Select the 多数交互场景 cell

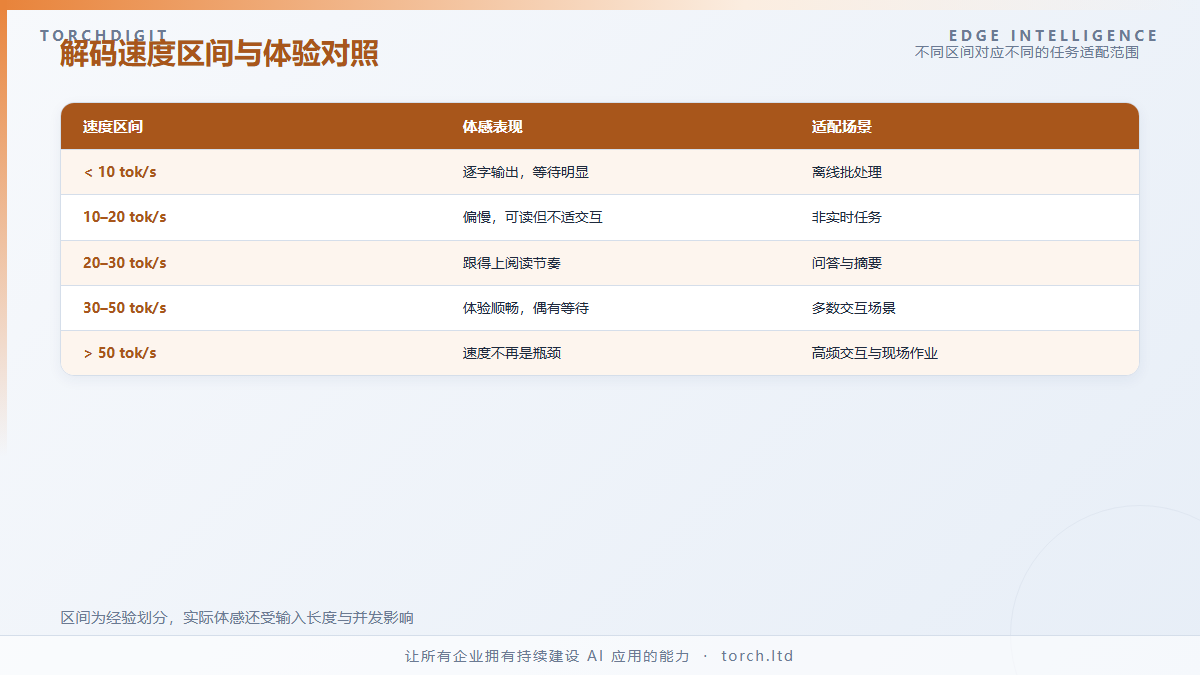pyautogui.click(x=854, y=308)
